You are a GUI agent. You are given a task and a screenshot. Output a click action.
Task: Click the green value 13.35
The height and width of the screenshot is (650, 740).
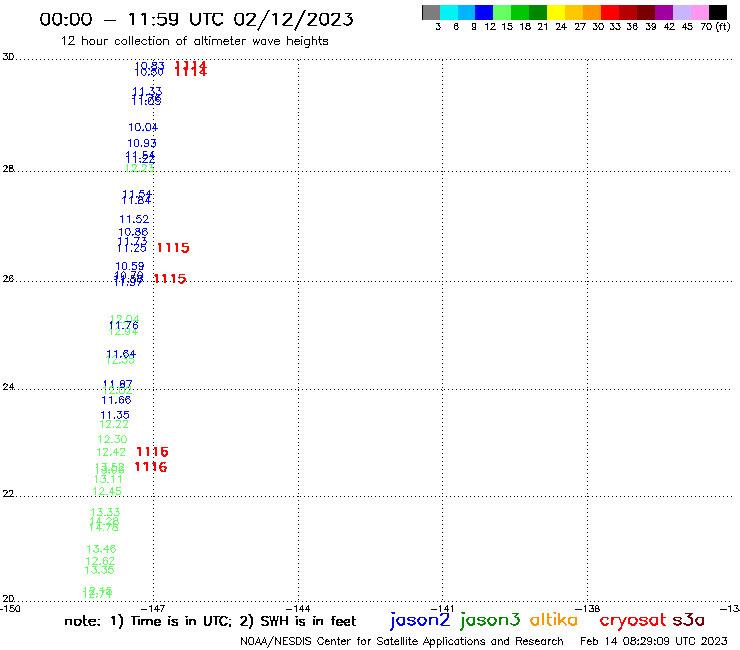(x=99, y=570)
